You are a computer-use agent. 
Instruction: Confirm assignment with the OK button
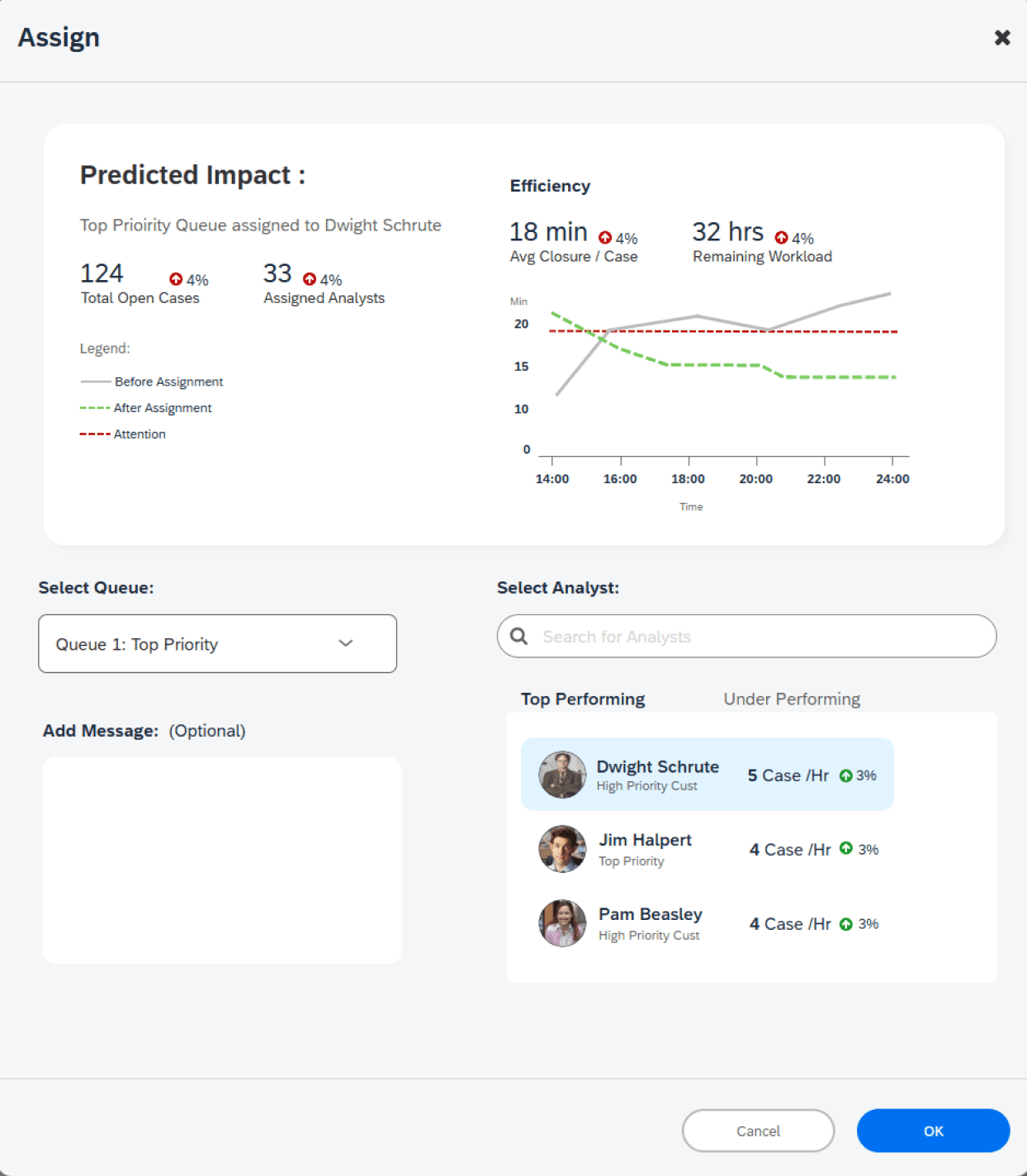click(x=933, y=1131)
